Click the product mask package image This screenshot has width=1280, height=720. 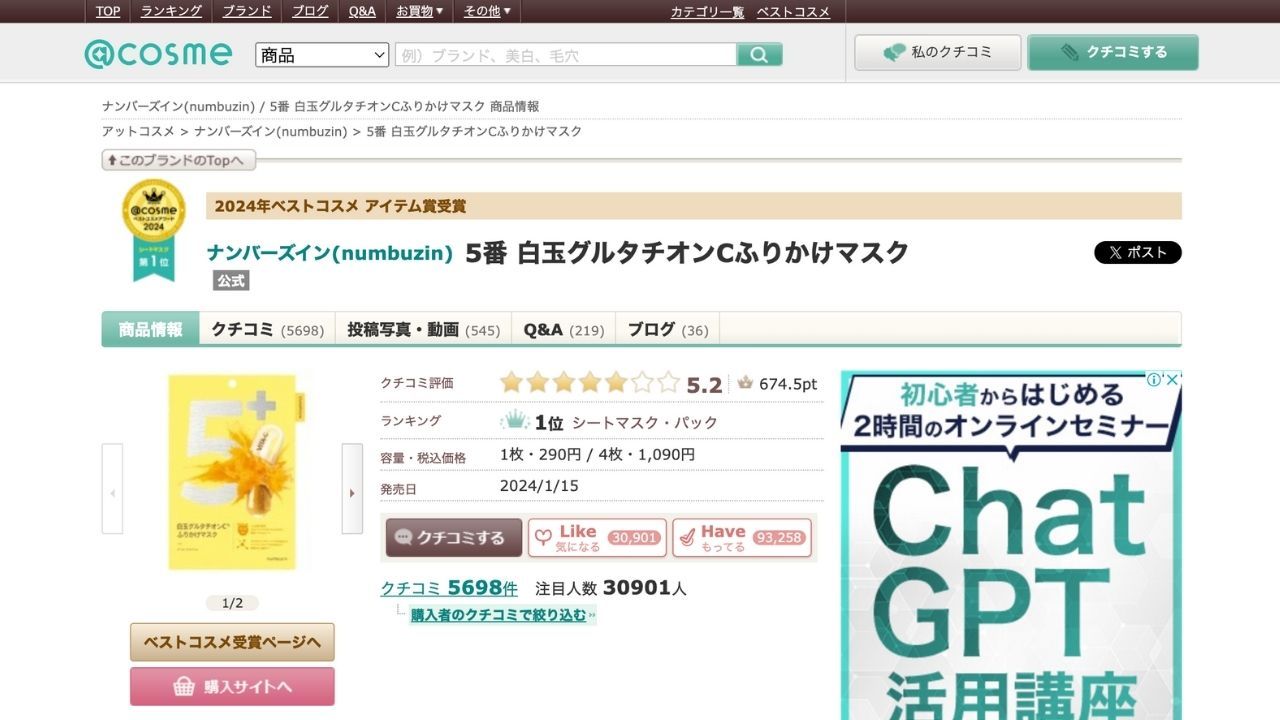click(x=232, y=472)
